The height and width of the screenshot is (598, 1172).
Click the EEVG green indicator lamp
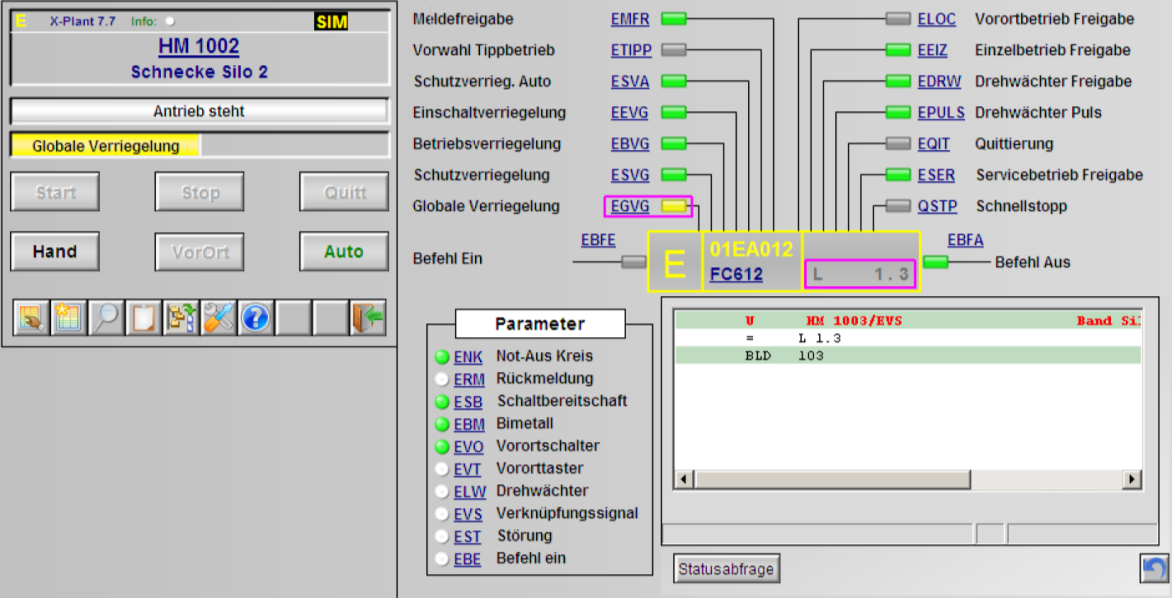click(x=674, y=113)
